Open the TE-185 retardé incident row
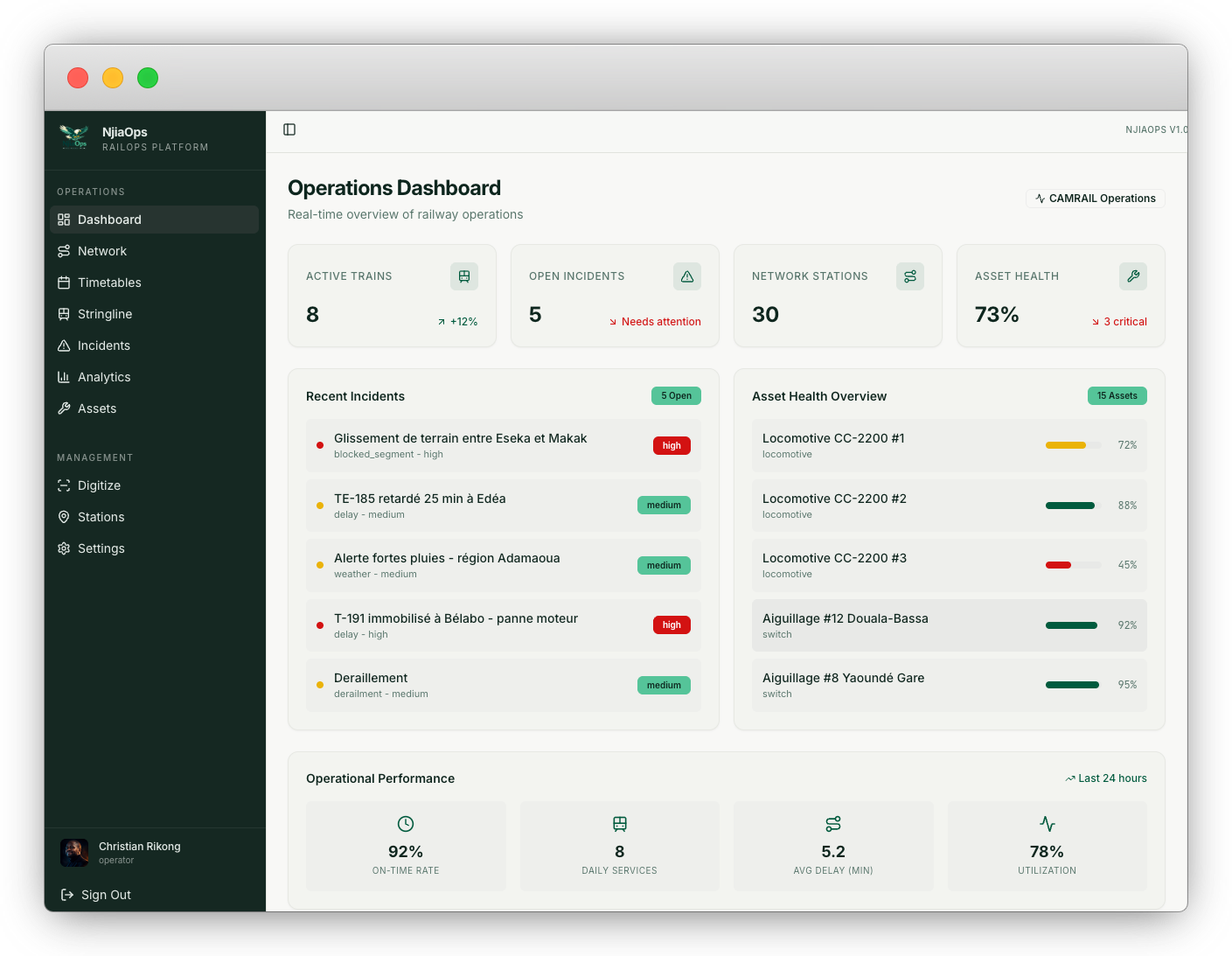This screenshot has width=1232, height=956. 504,506
